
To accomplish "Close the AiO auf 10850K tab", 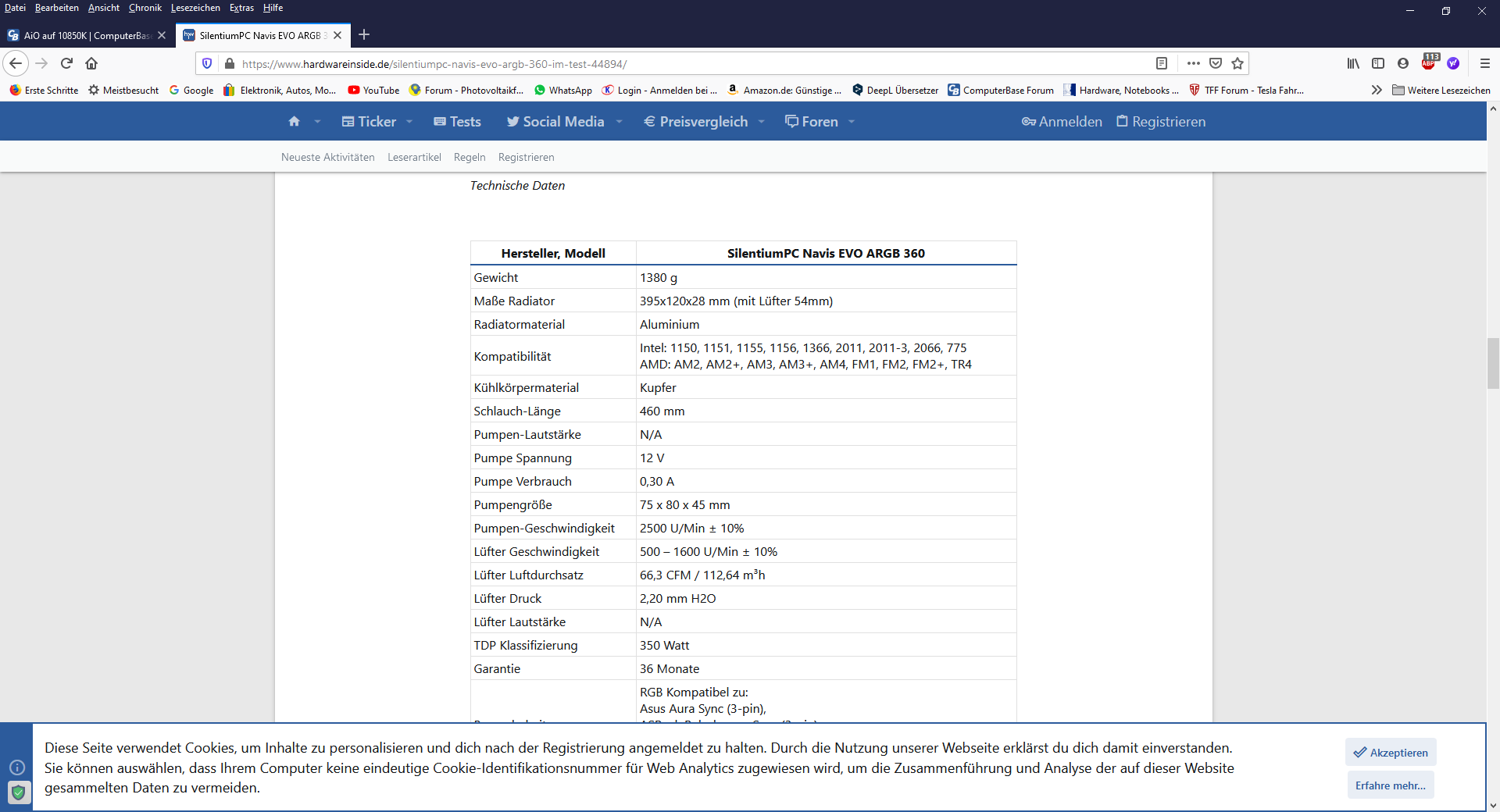I will [162, 35].
